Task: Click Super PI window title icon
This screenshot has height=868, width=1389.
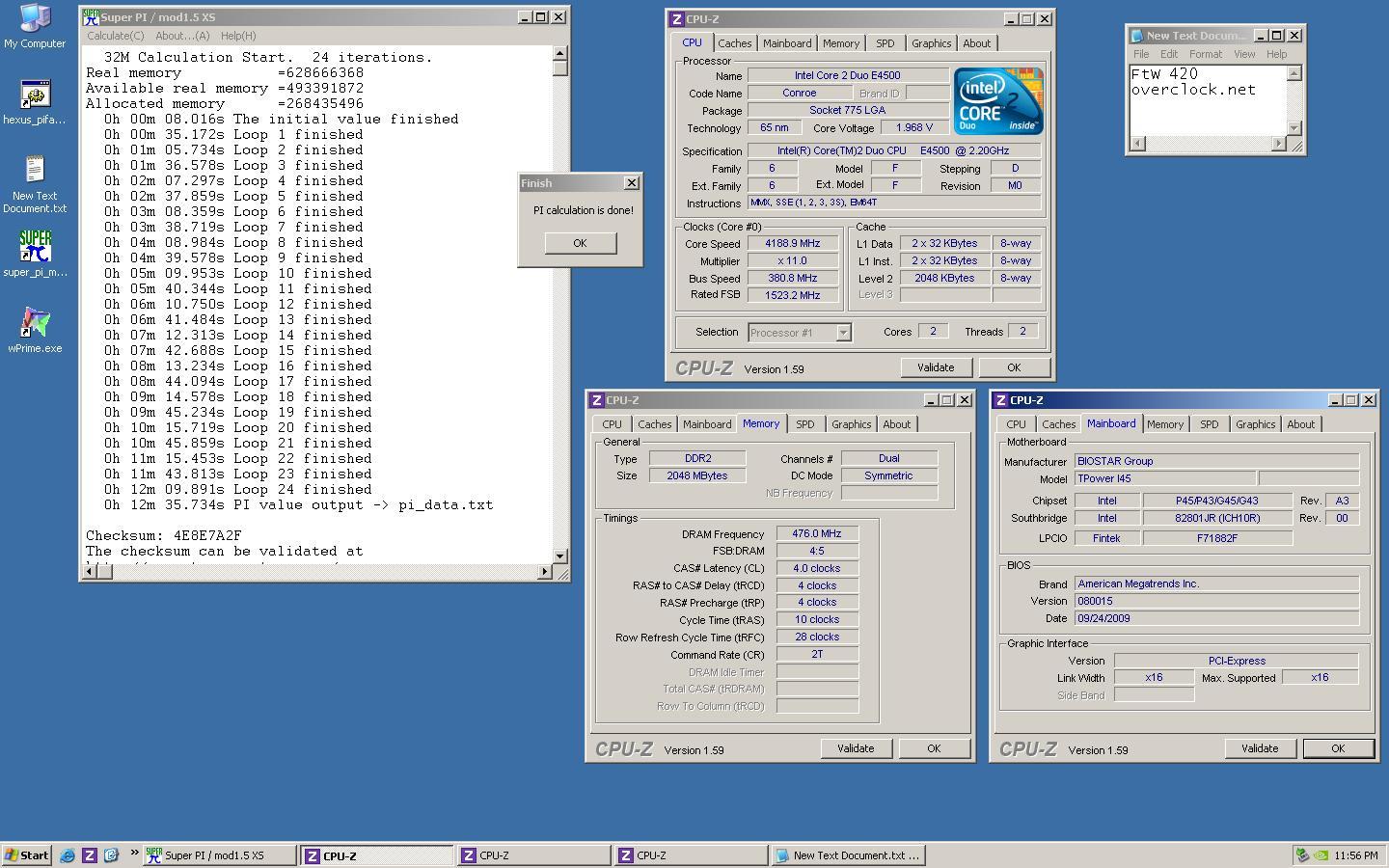Action: tap(91, 17)
